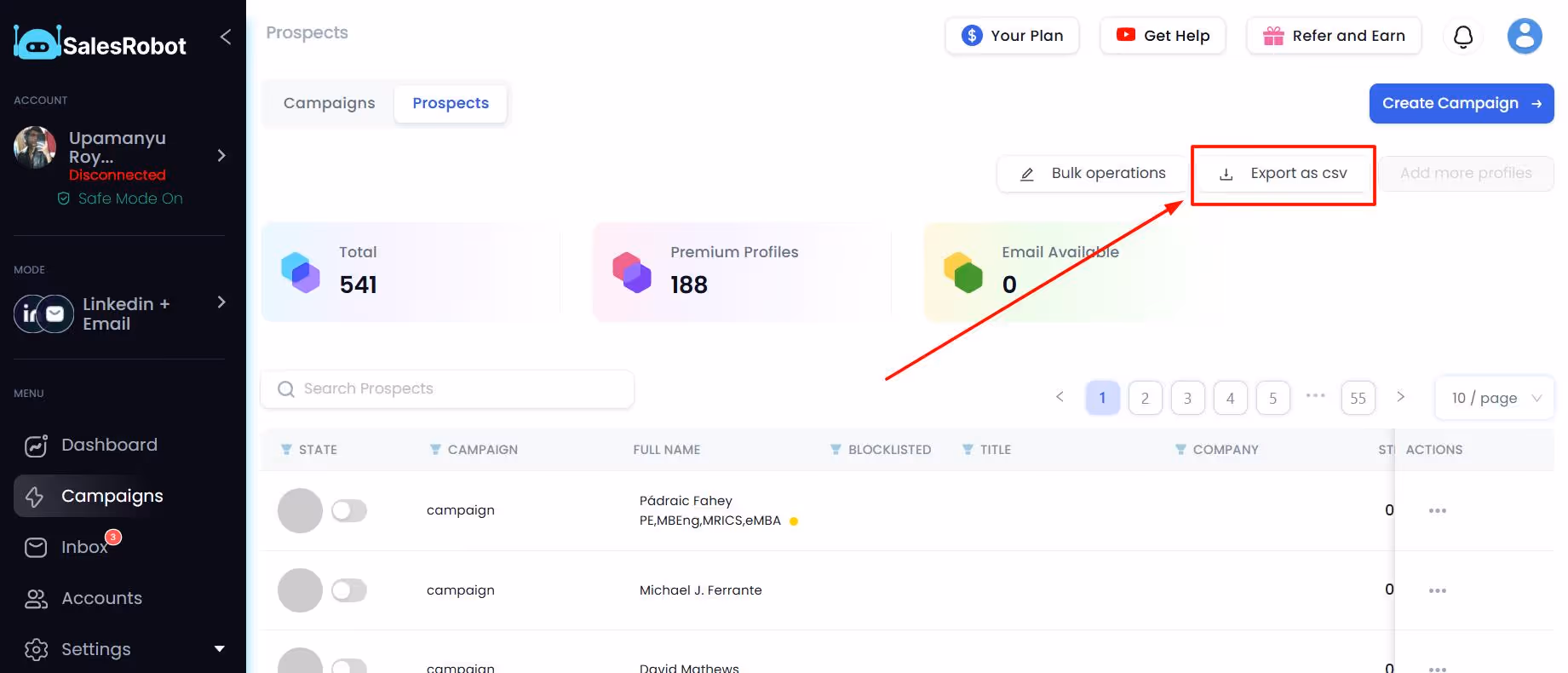Switch to the Prospects tab
1568x673 pixels.
(451, 103)
